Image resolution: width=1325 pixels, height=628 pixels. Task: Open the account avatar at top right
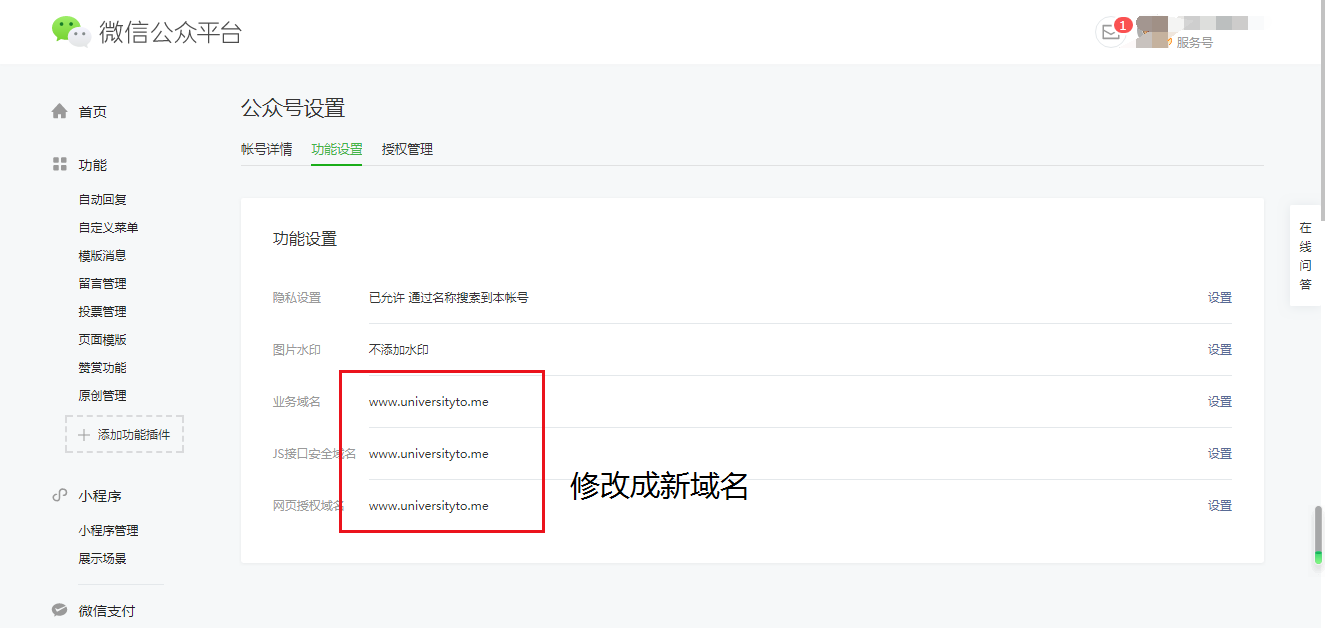coord(1151,32)
